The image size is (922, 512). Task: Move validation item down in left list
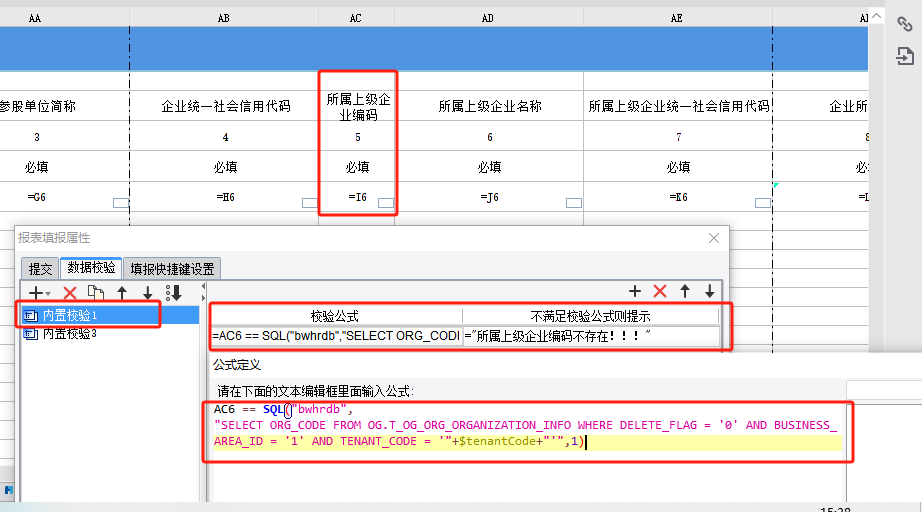148,293
